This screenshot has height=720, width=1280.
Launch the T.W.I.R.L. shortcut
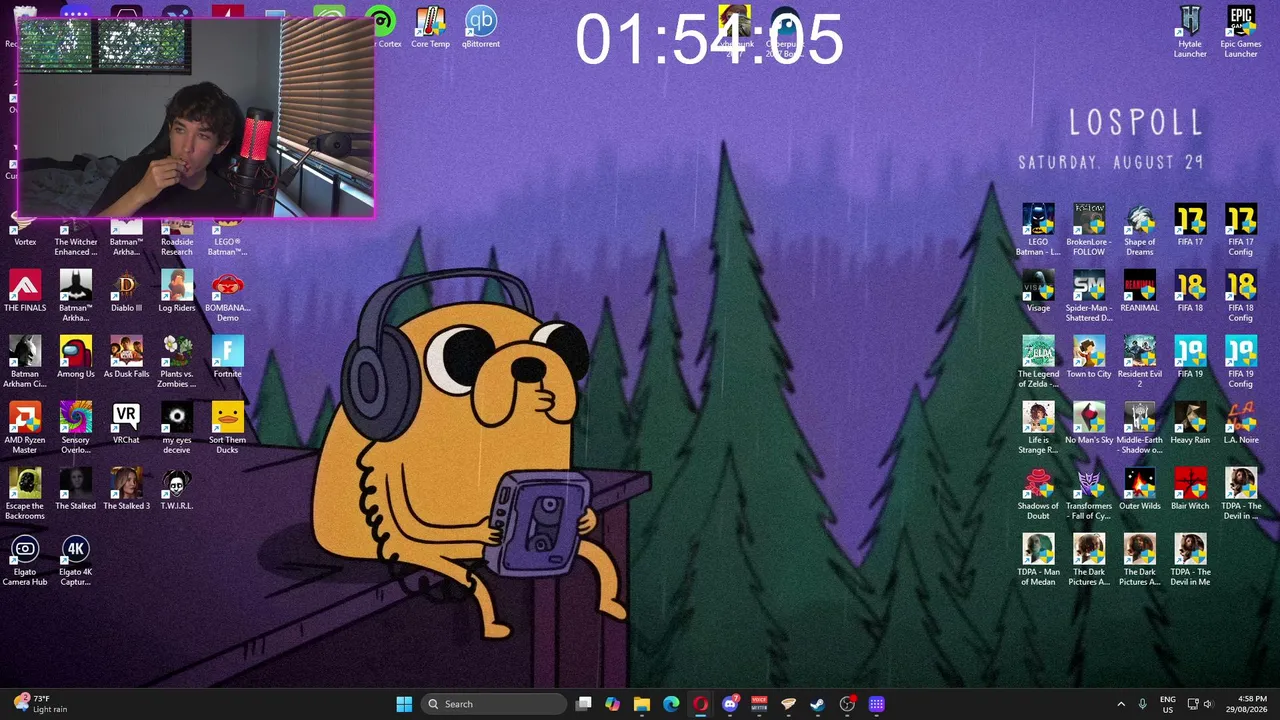177,490
